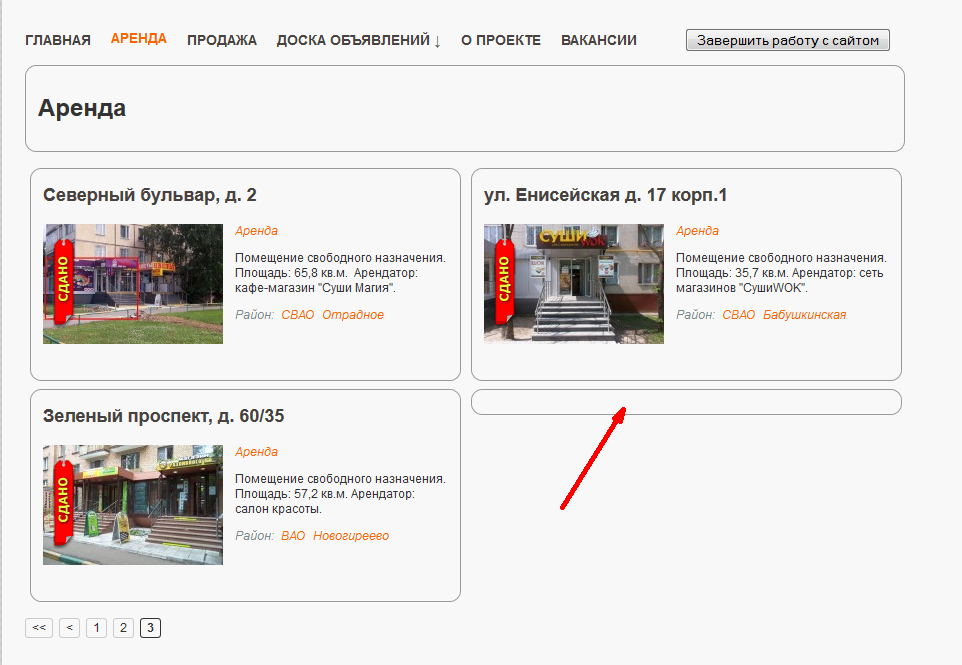Open the ул. Енисейская д. 17 listing title

click(x=605, y=195)
